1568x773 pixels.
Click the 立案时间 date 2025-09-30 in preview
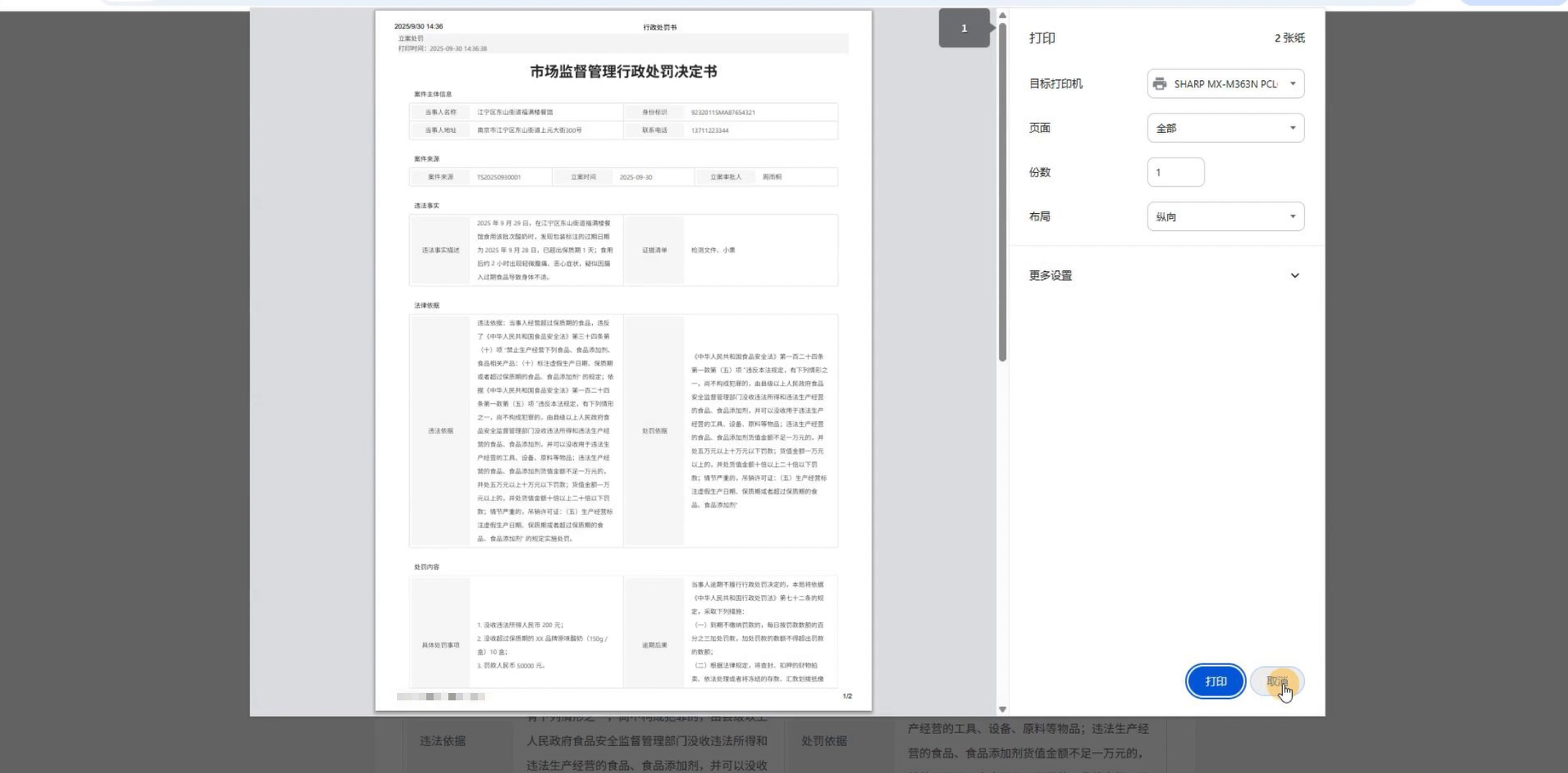point(636,177)
